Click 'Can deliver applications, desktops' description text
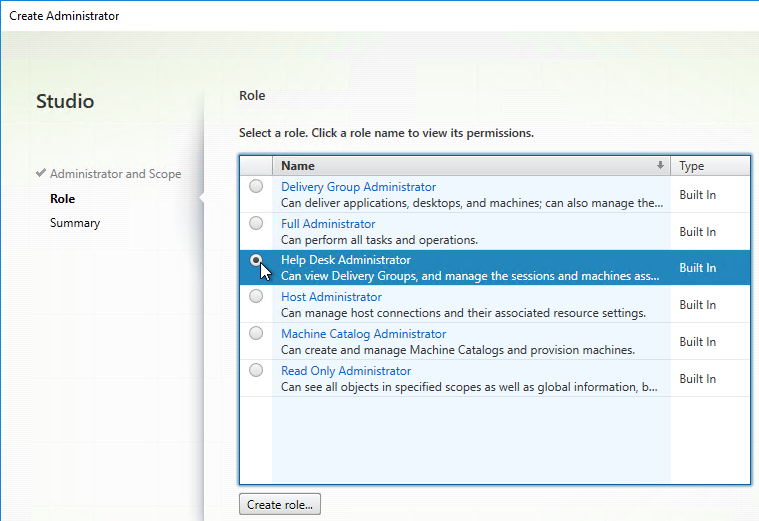759x521 pixels. [x=472, y=203]
